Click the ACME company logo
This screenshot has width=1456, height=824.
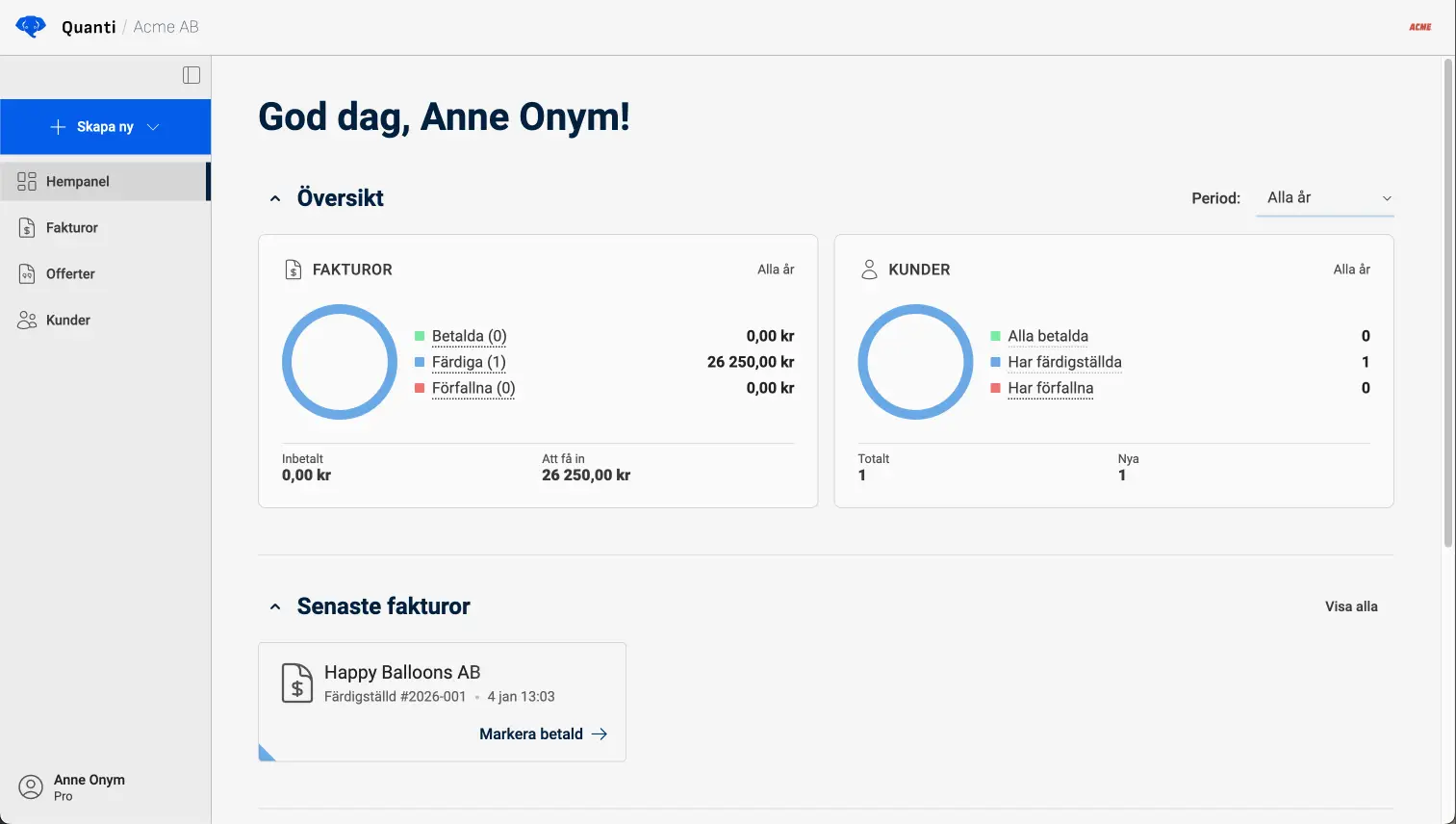point(1419,27)
